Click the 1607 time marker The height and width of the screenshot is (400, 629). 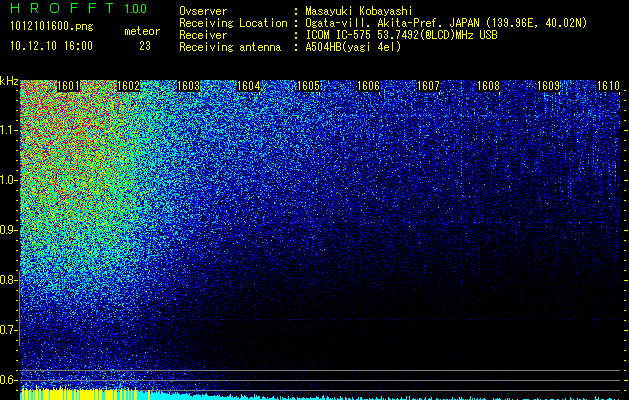[428, 86]
